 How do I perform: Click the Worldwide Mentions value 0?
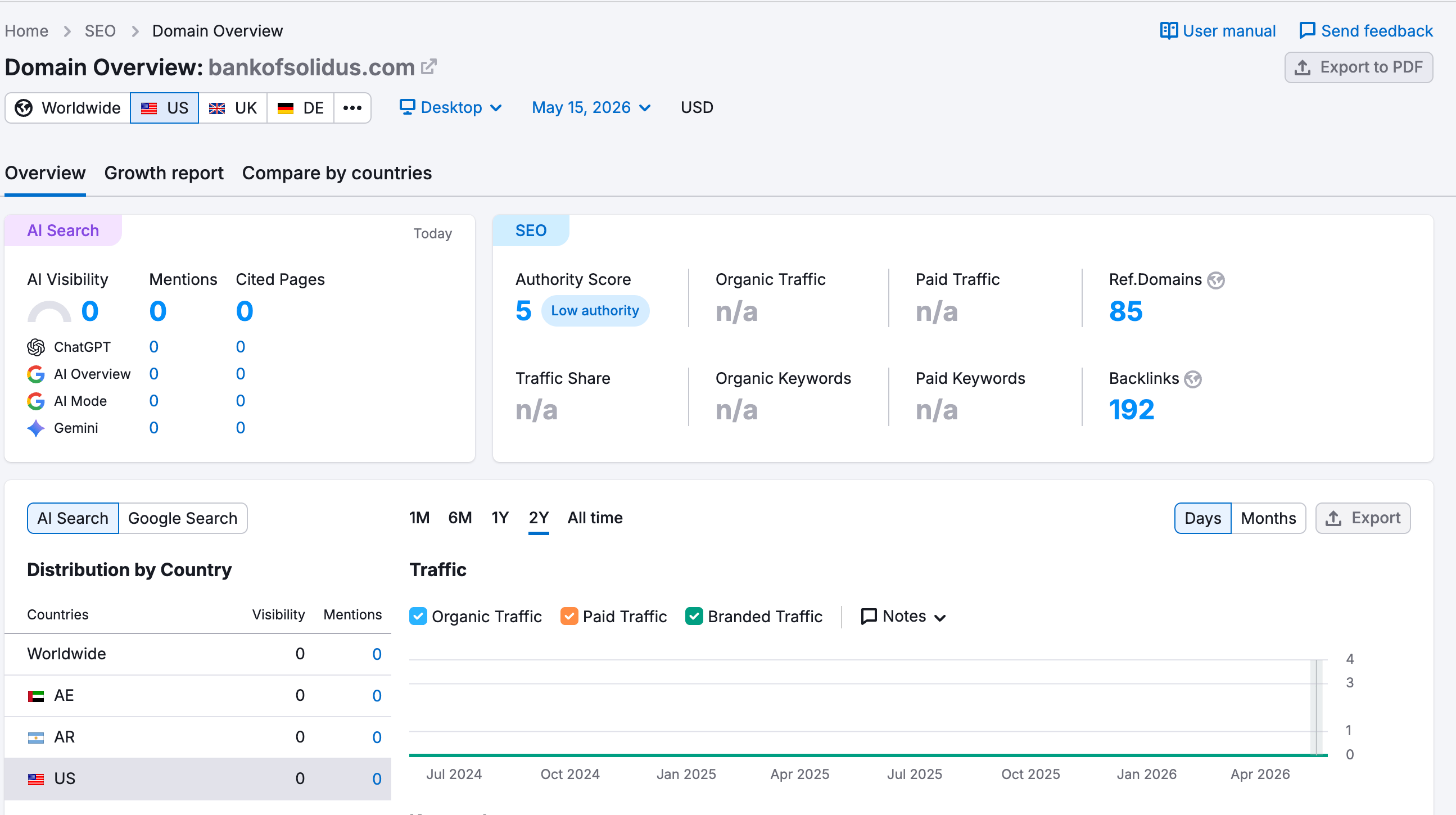click(x=377, y=654)
